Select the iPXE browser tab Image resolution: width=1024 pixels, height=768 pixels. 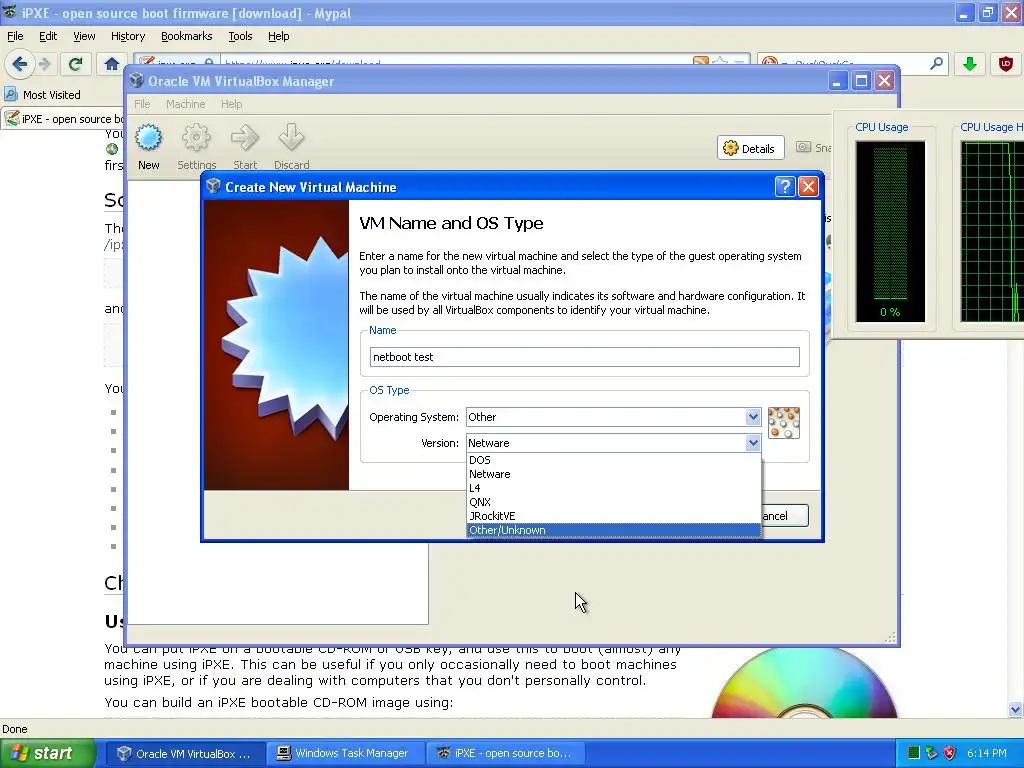click(x=63, y=118)
